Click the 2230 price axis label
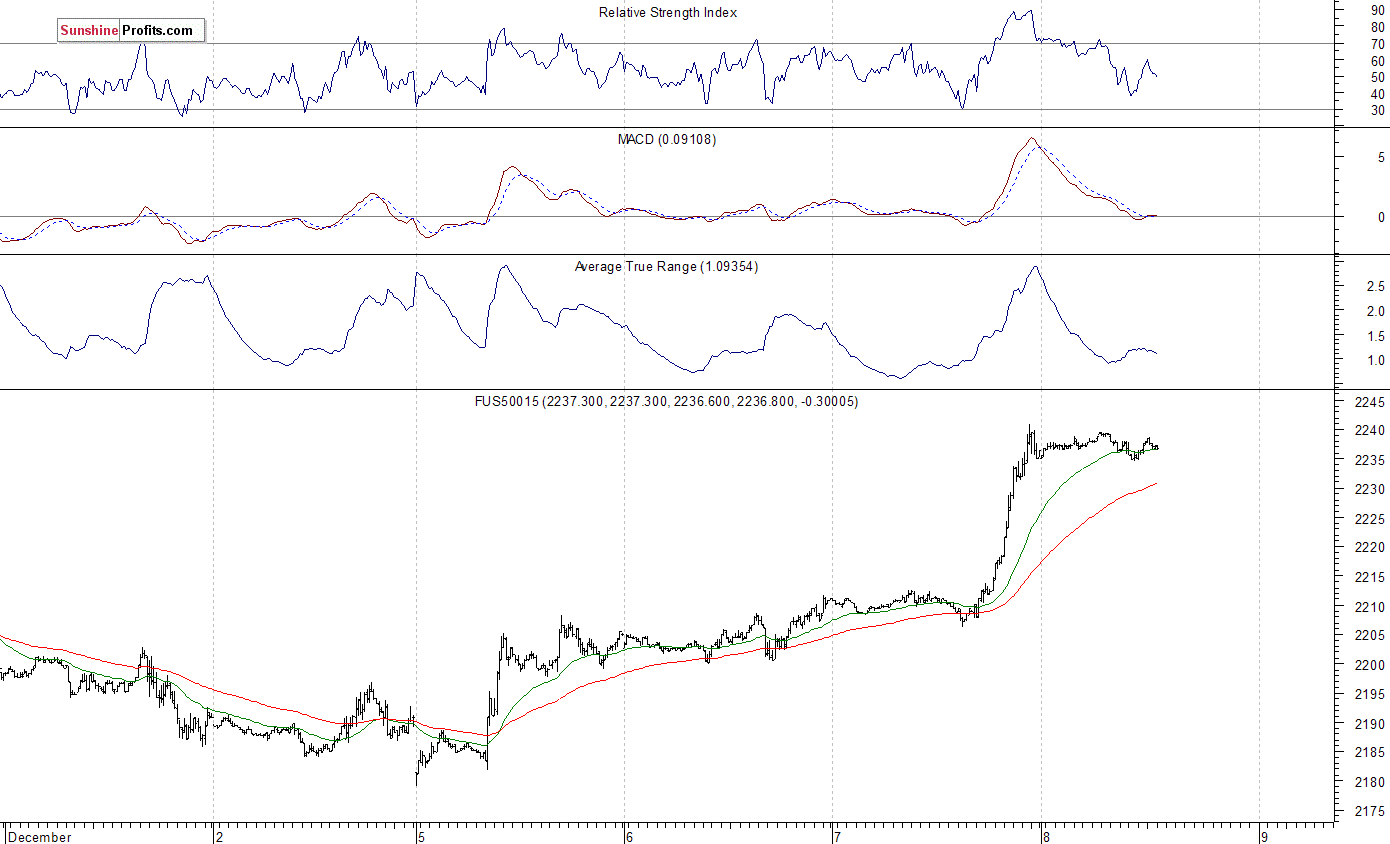The height and width of the screenshot is (844, 1390). (x=1370, y=490)
